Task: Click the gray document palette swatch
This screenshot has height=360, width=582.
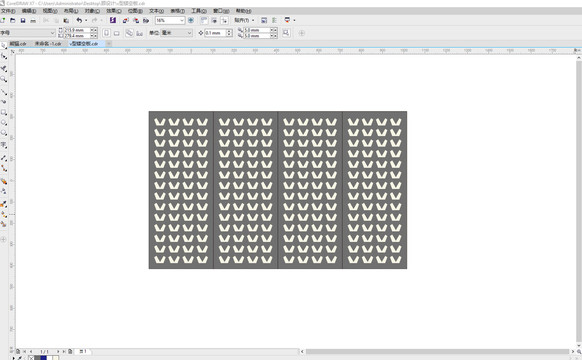Action: tap(37, 358)
